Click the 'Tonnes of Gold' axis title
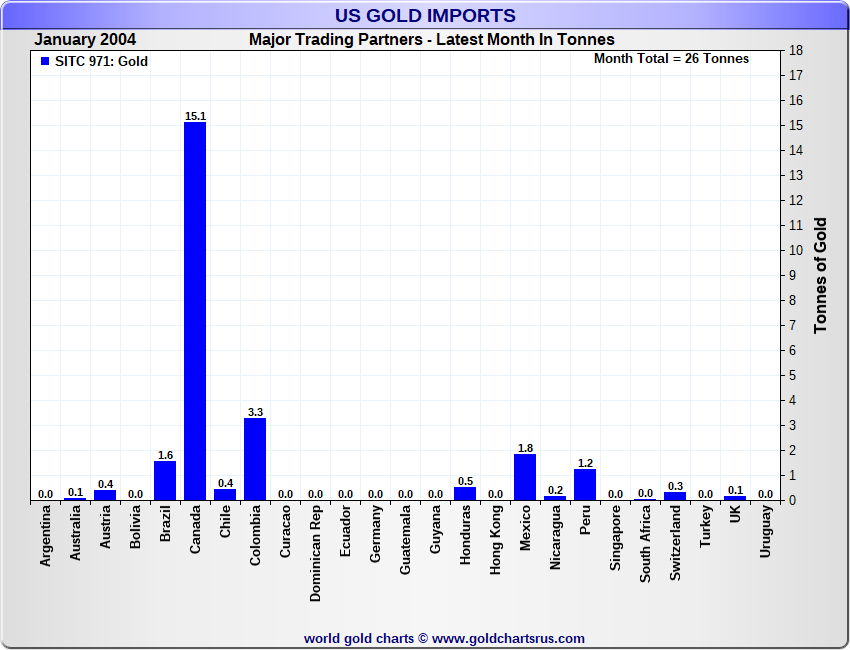 pos(820,275)
